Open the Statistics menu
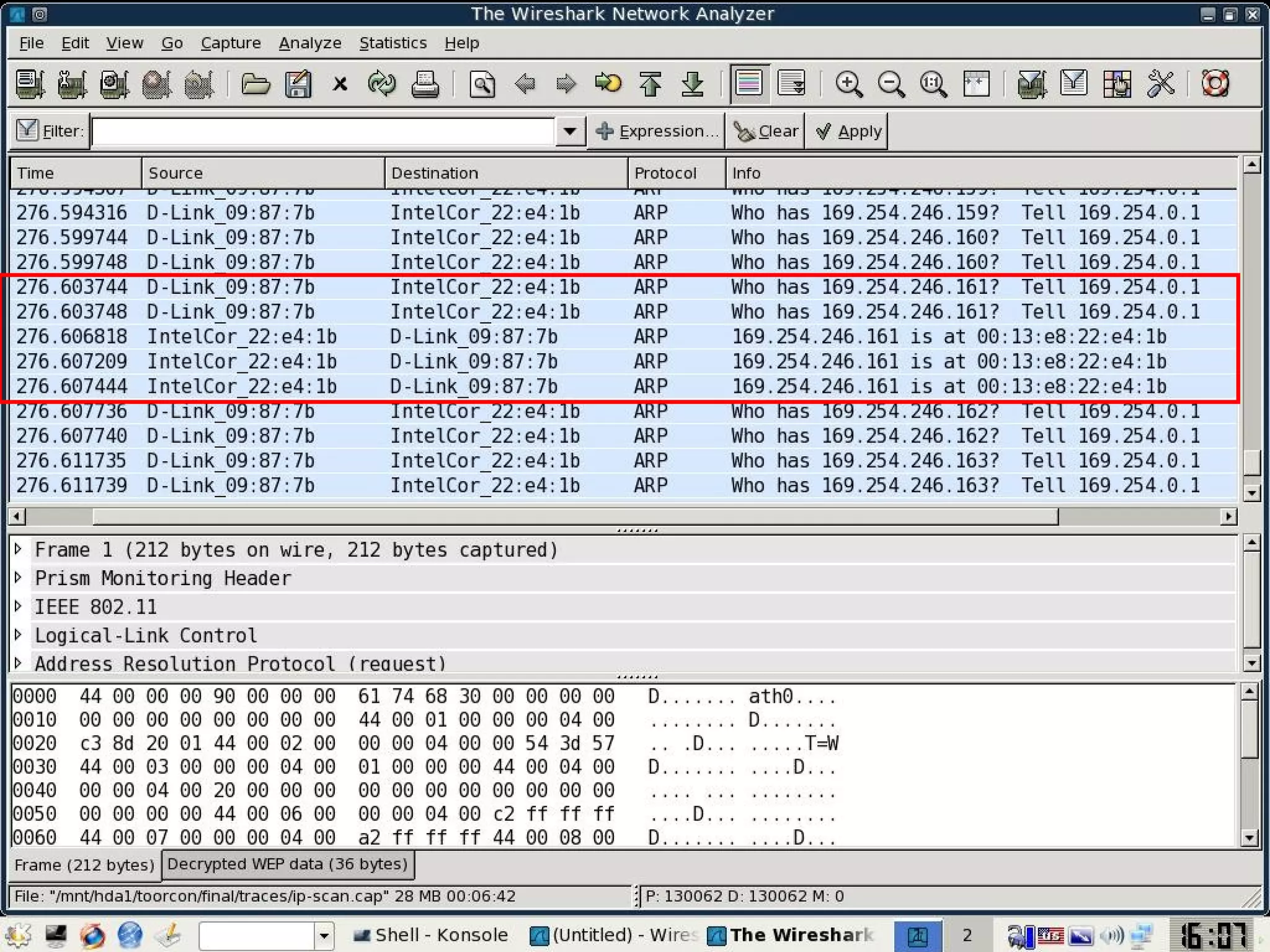 [393, 43]
